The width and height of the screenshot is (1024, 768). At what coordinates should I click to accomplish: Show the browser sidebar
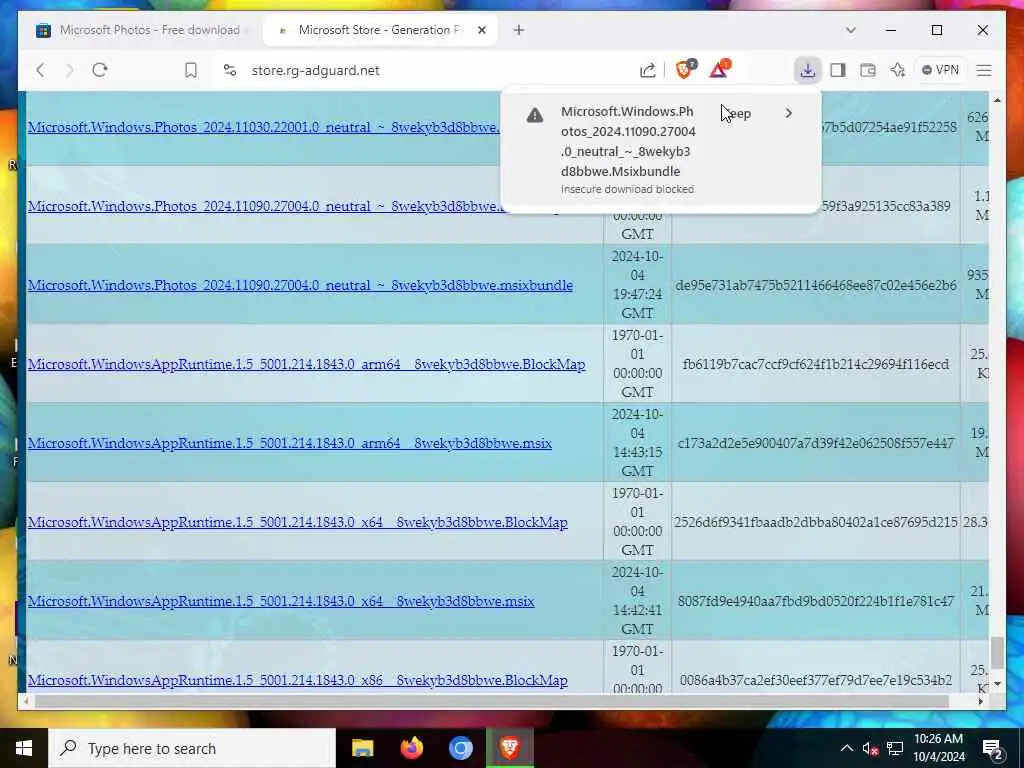(838, 70)
